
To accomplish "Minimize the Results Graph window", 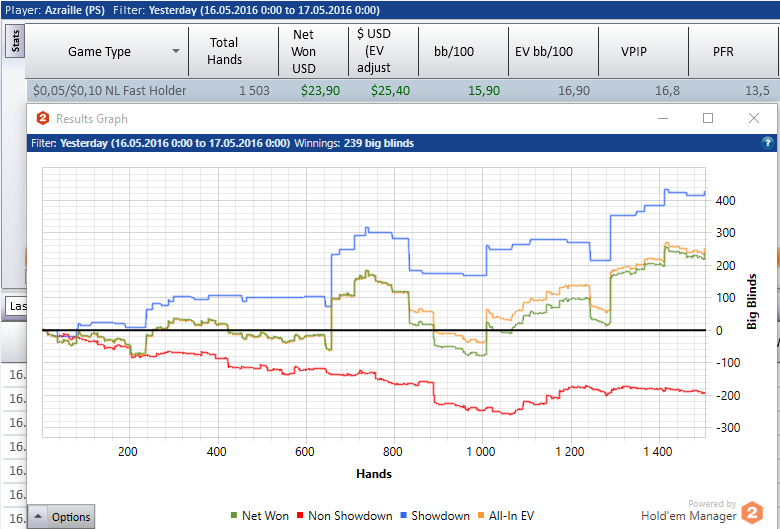I will [x=662, y=118].
